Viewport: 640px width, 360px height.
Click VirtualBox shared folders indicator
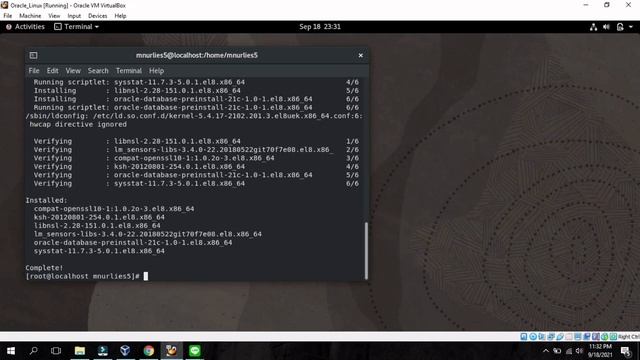click(x=569, y=337)
